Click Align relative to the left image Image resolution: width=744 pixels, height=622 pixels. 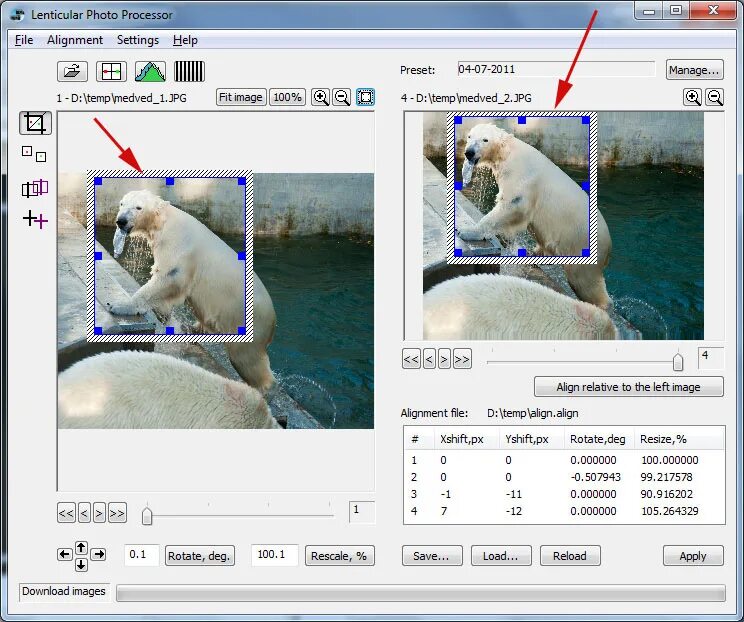coord(629,387)
